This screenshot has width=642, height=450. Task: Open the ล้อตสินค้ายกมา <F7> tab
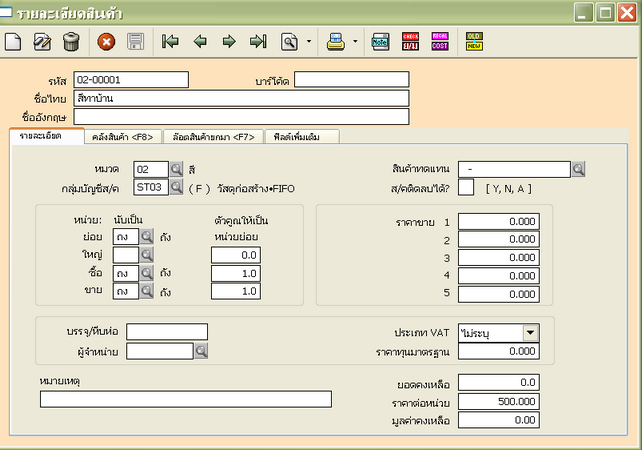pos(212,137)
